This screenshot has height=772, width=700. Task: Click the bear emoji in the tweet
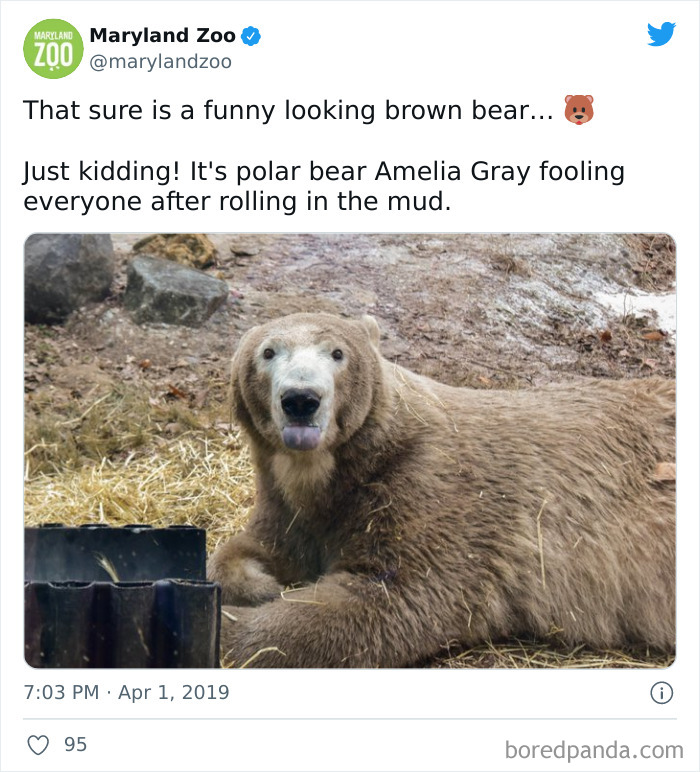578,110
